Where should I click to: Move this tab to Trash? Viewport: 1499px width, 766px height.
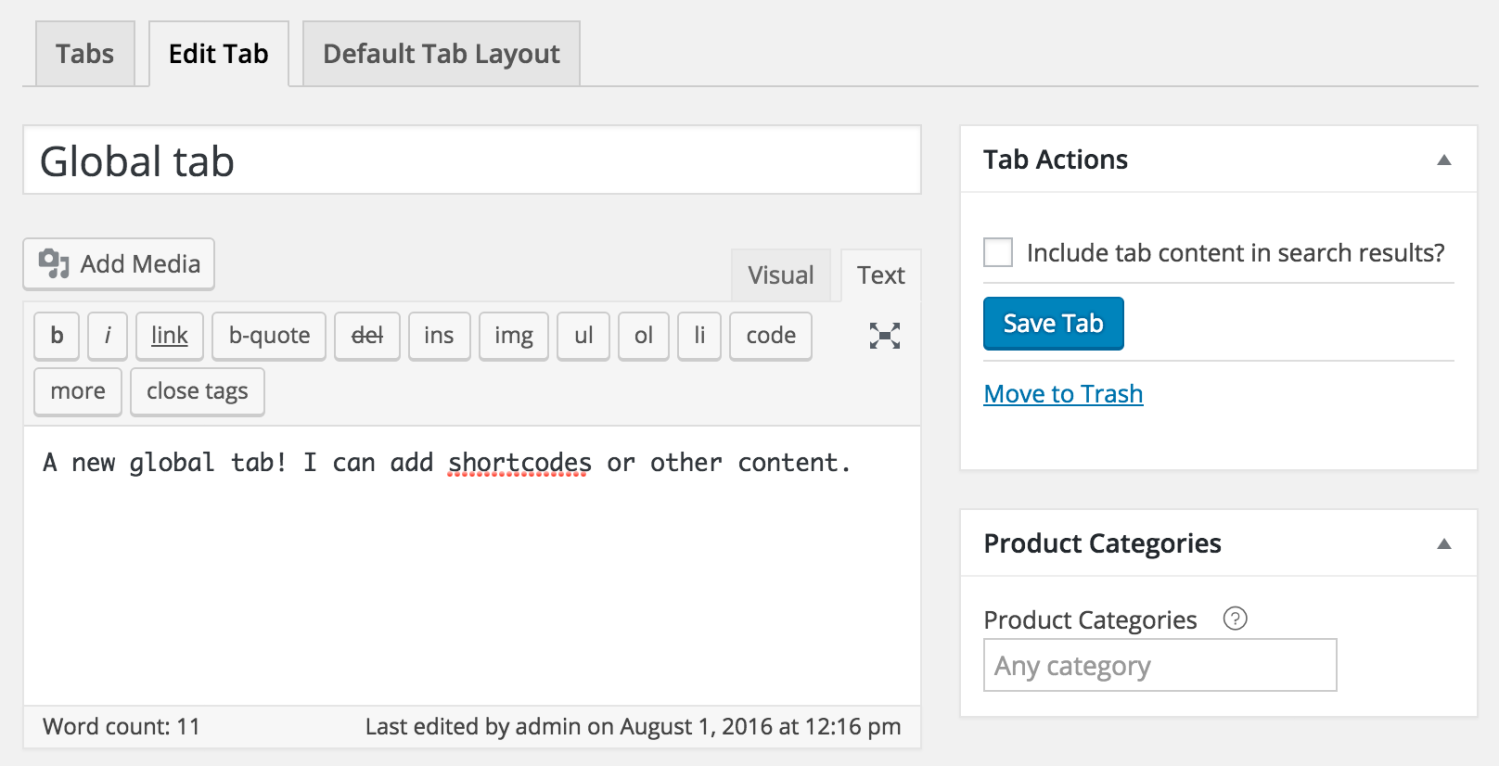(1063, 393)
